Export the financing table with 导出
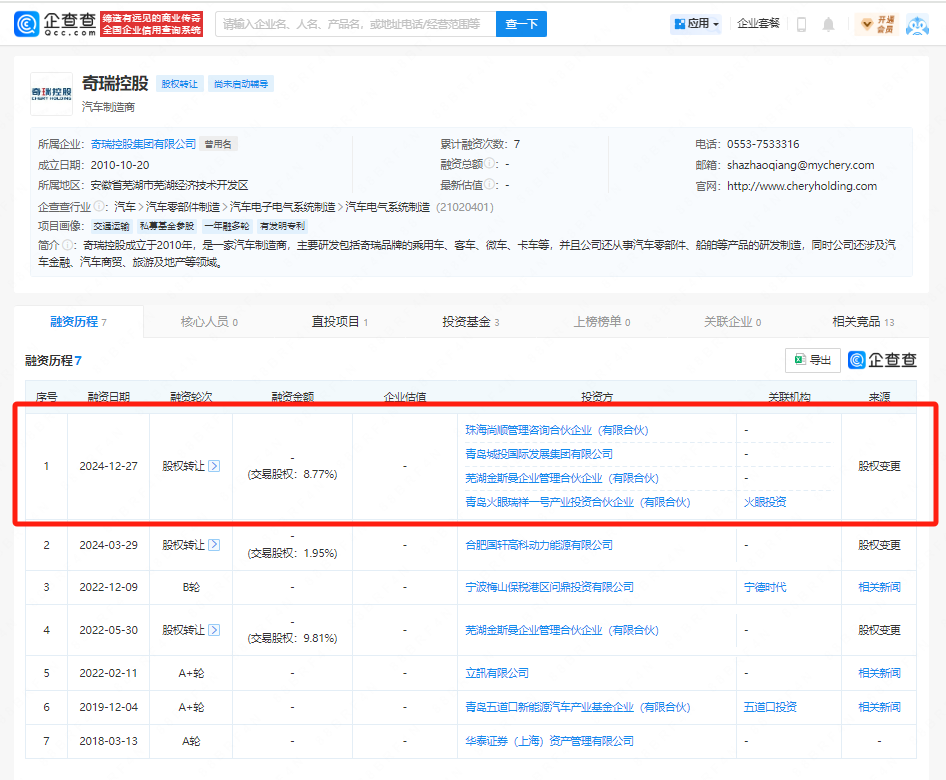The image size is (946, 780). pos(812,360)
